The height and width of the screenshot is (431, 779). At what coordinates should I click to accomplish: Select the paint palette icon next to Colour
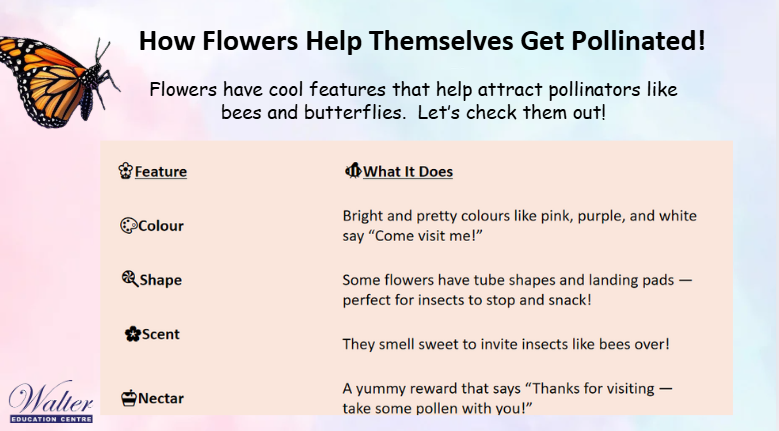[128, 225]
